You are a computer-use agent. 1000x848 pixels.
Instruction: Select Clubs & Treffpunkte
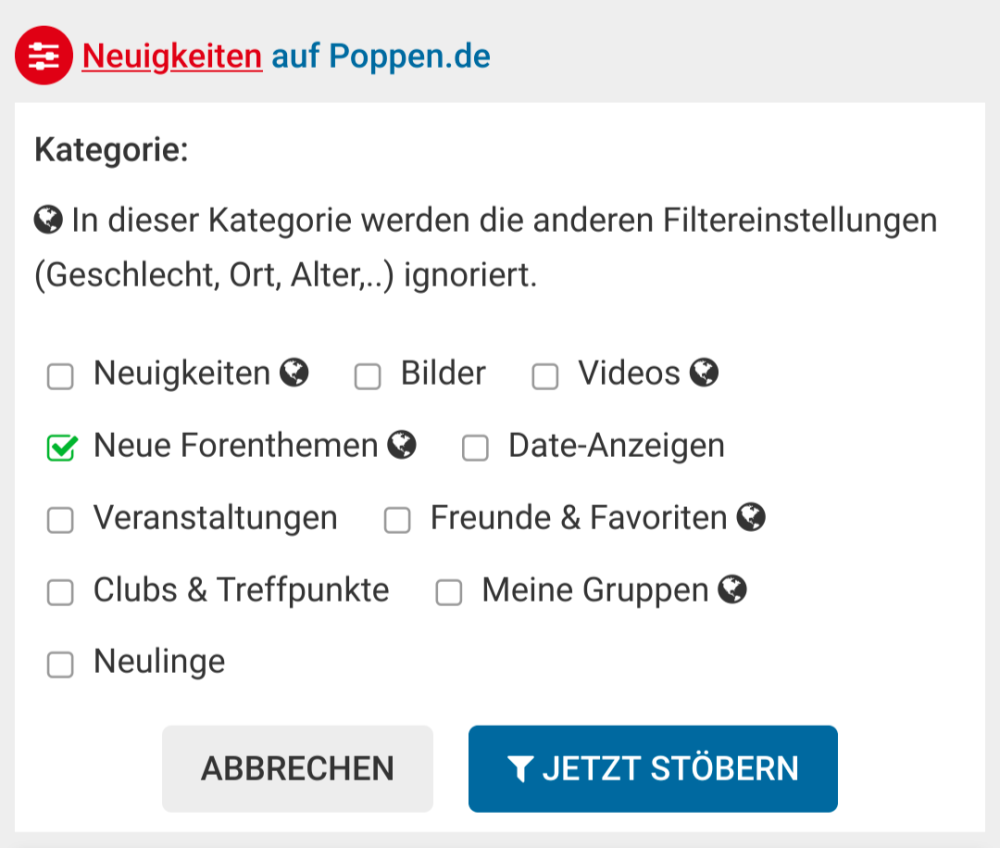(60, 593)
